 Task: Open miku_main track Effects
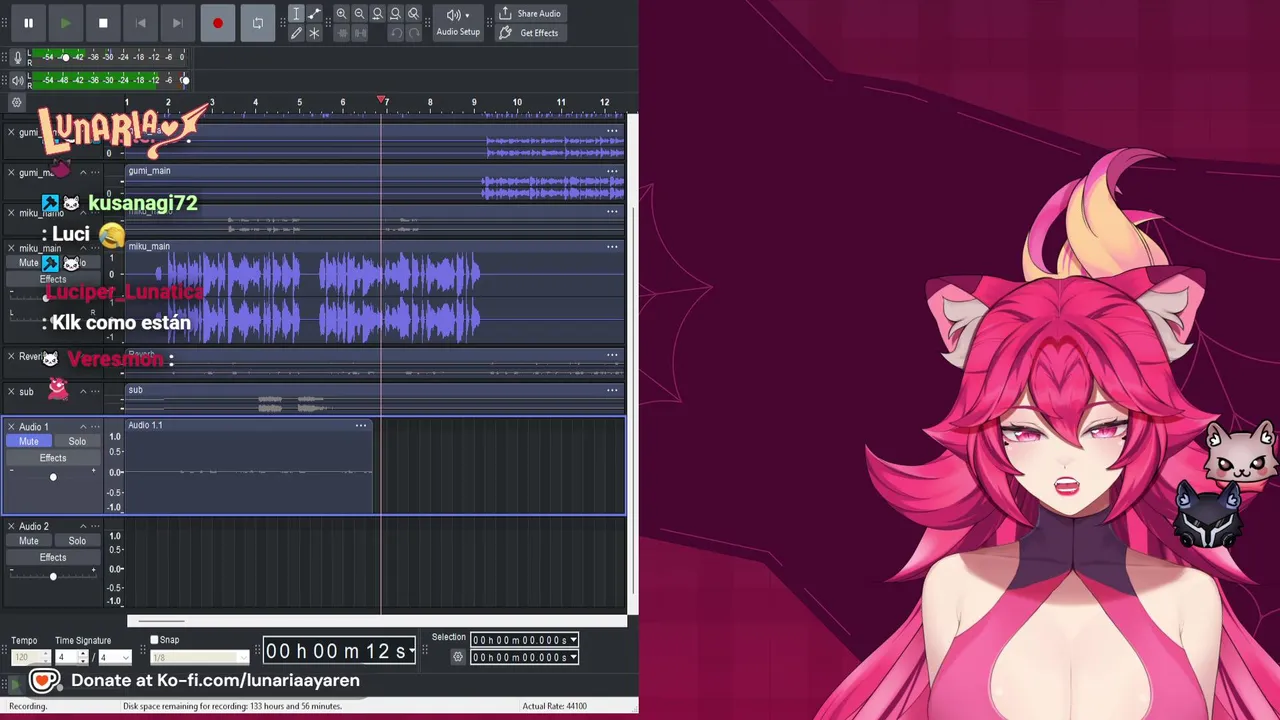coord(53,279)
